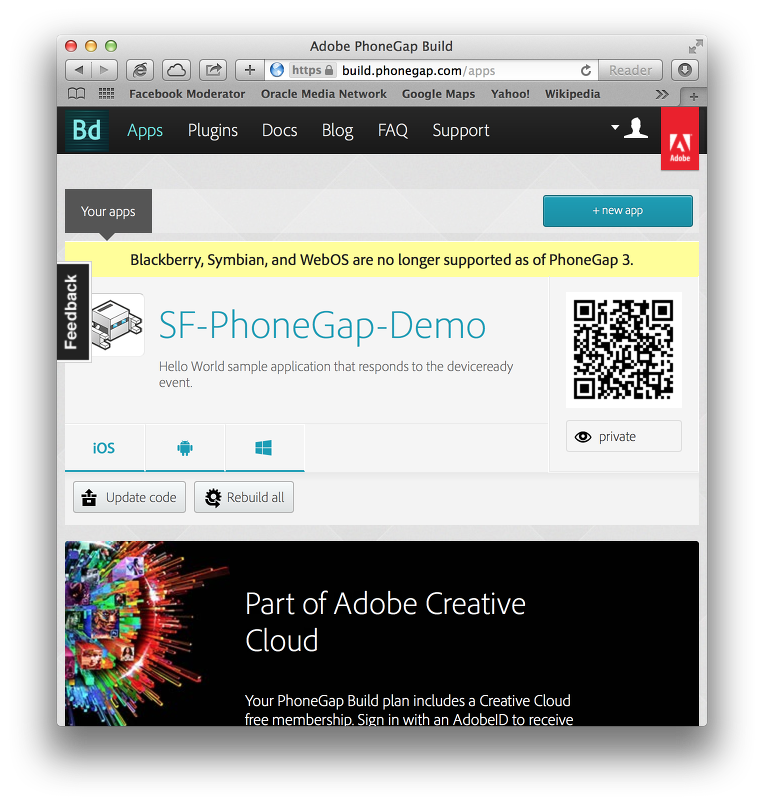Select the FAQ navigation item

pyautogui.click(x=393, y=130)
